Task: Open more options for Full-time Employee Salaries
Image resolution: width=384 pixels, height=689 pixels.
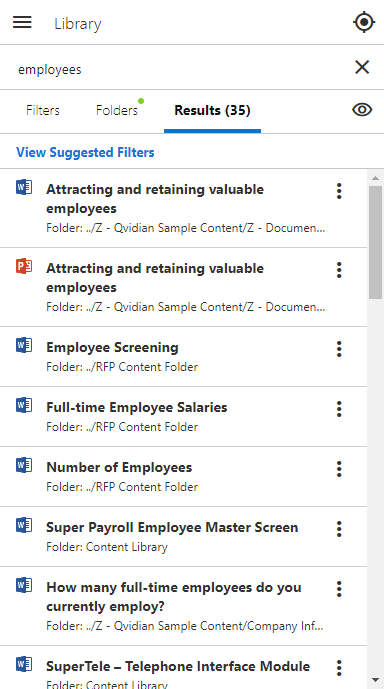Action: pos(339,409)
